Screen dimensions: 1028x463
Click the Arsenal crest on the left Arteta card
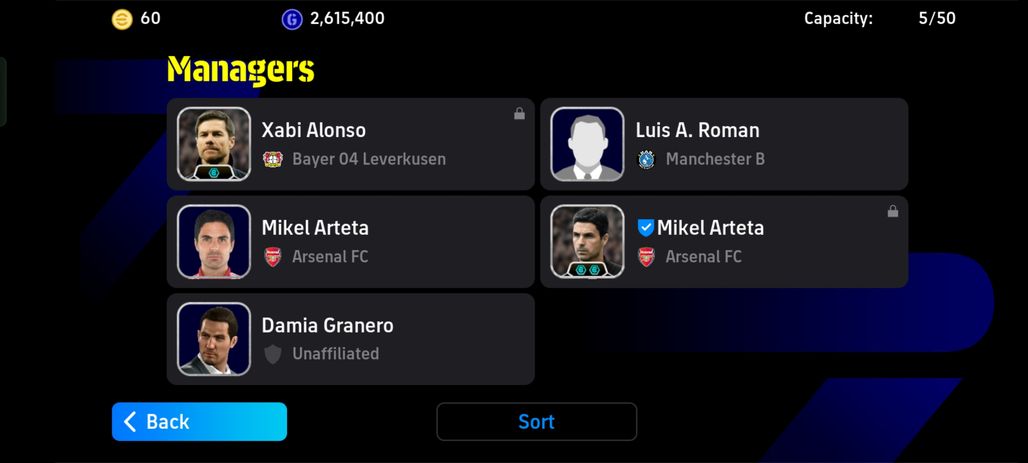(x=273, y=256)
